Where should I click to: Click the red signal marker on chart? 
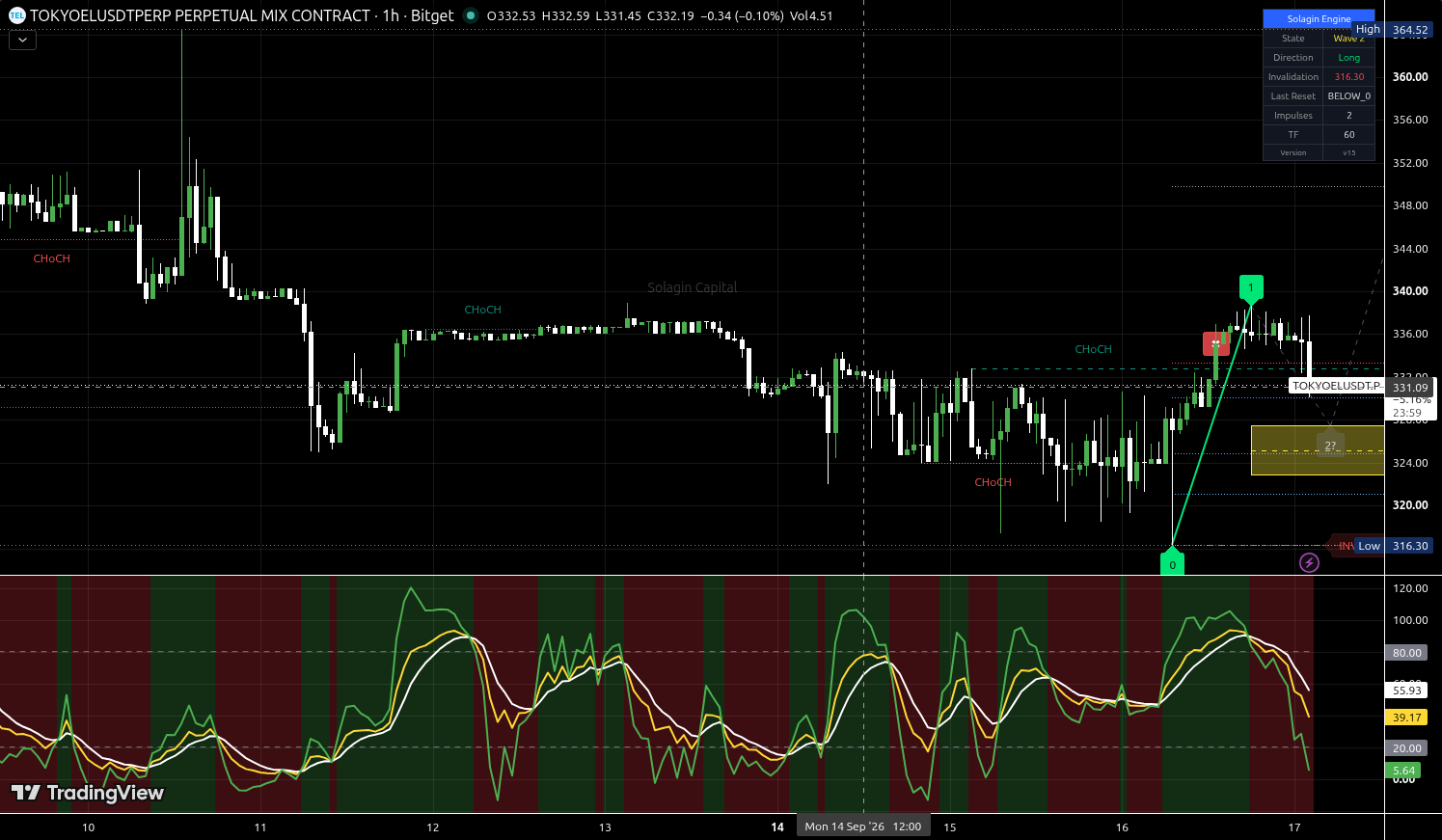(1216, 343)
